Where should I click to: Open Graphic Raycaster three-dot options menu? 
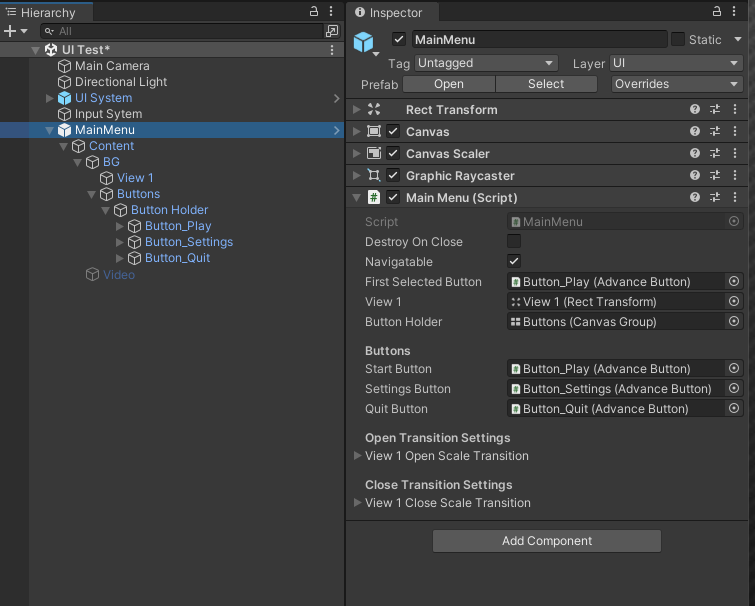[735, 176]
